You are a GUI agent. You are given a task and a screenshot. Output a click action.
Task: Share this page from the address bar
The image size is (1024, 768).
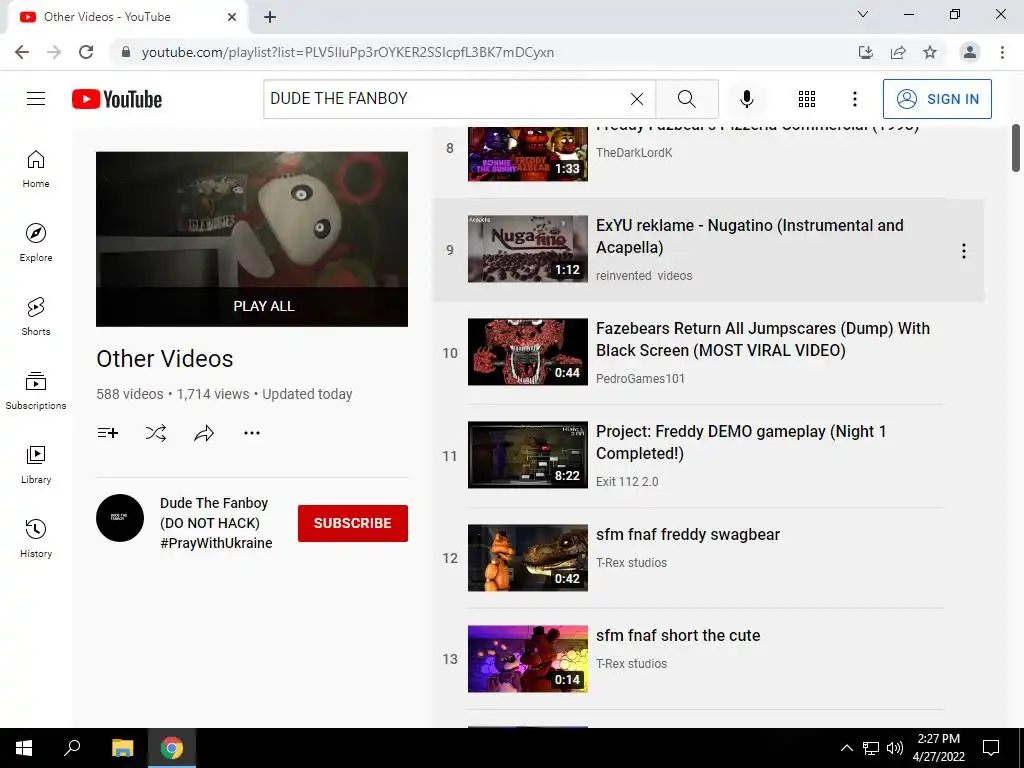898,52
